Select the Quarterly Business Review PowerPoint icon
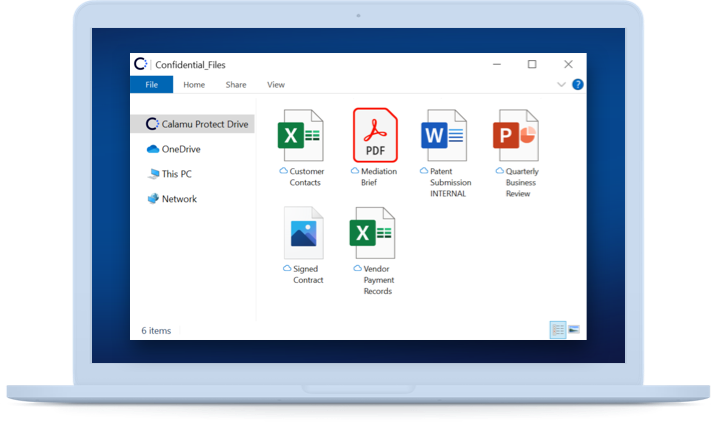Screen dimensions: 711x424 point(516,135)
